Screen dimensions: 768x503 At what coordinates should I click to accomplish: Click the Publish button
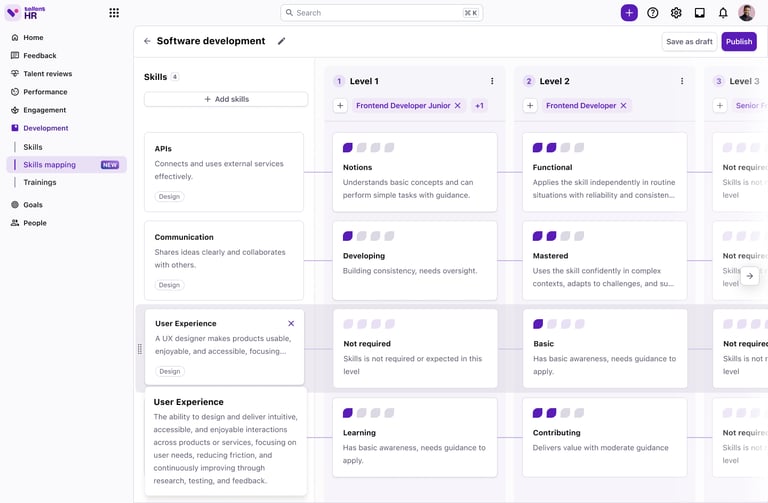pyautogui.click(x=739, y=42)
